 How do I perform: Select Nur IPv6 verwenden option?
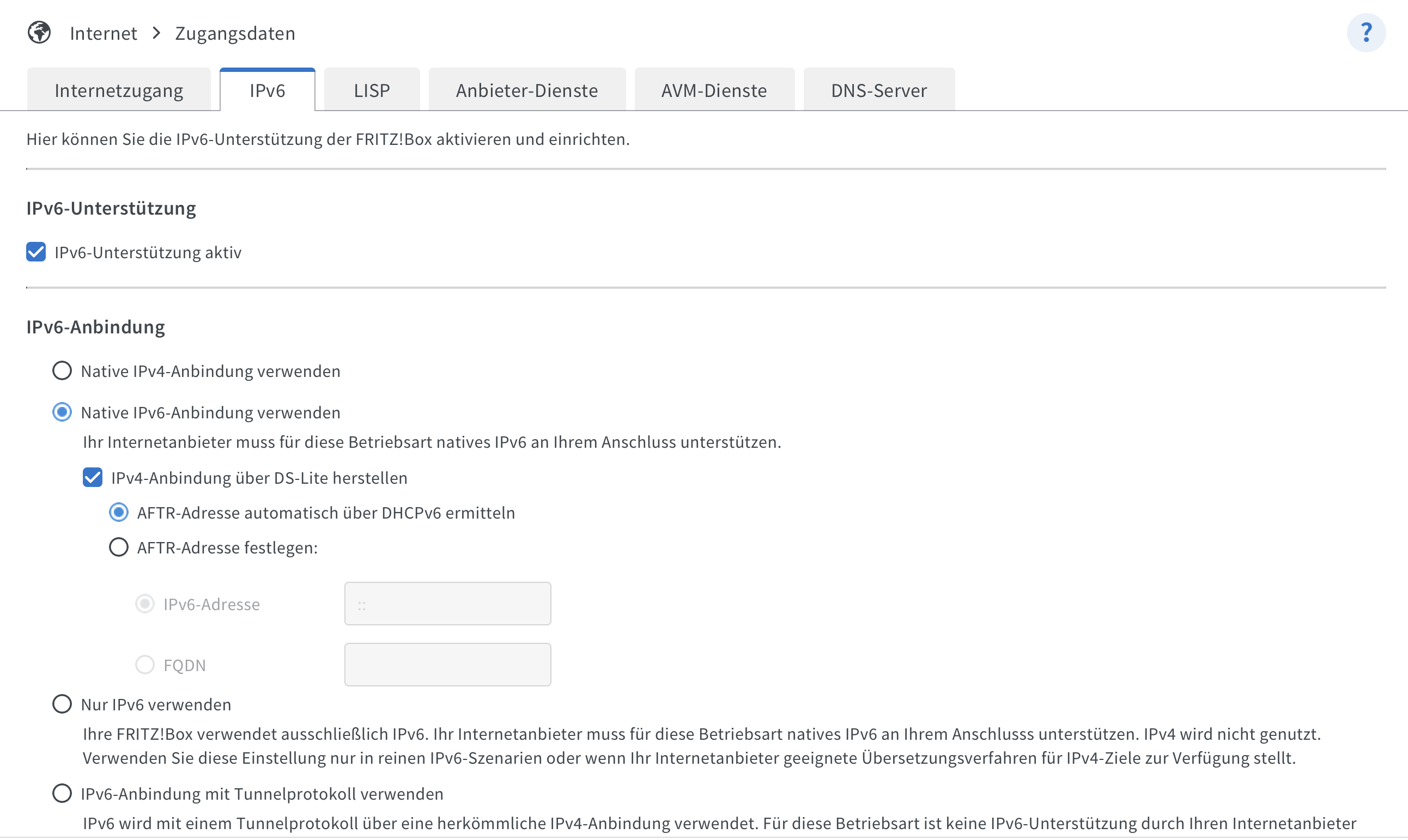coord(62,704)
